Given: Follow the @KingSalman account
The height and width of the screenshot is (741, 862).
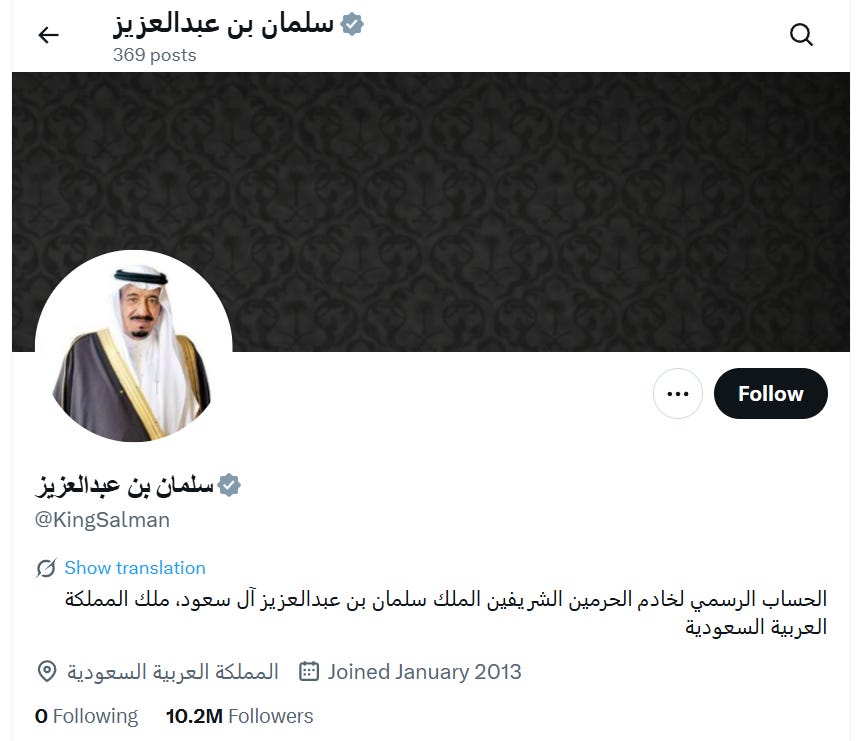Looking at the screenshot, I should click(x=770, y=394).
